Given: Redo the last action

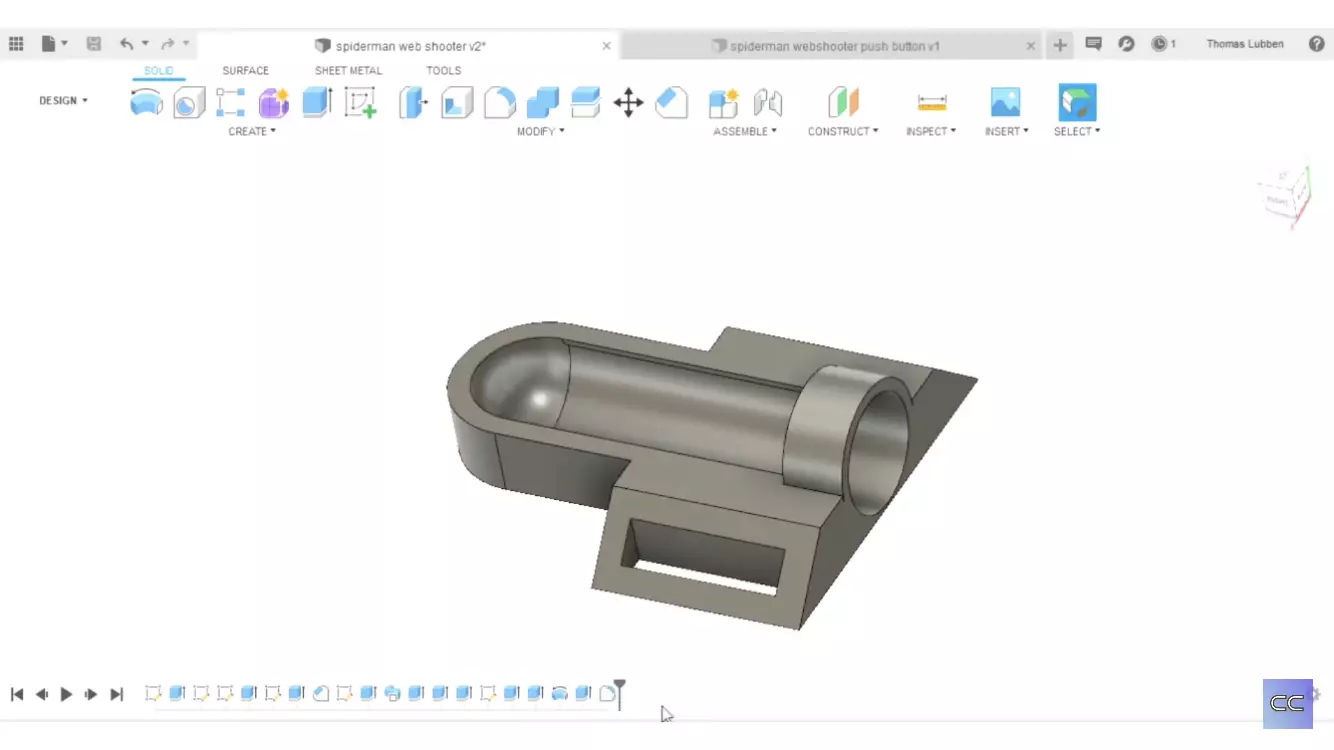Looking at the screenshot, I should [x=168, y=44].
